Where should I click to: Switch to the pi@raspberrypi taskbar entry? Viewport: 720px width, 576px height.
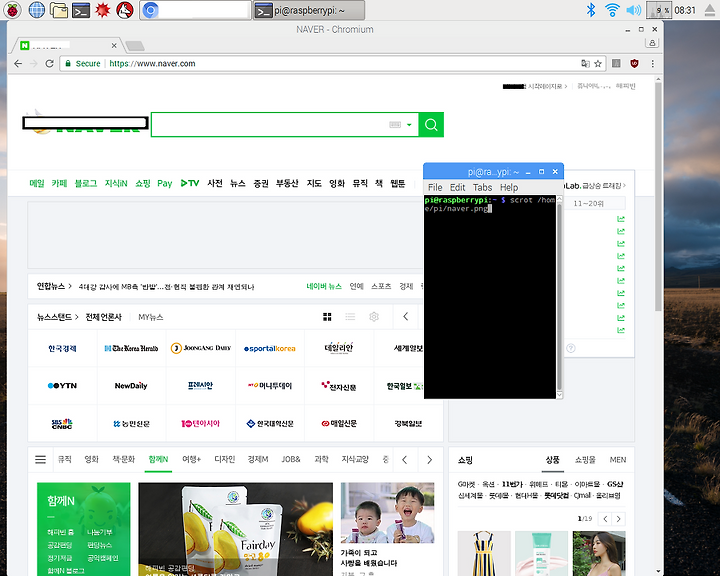coord(309,10)
